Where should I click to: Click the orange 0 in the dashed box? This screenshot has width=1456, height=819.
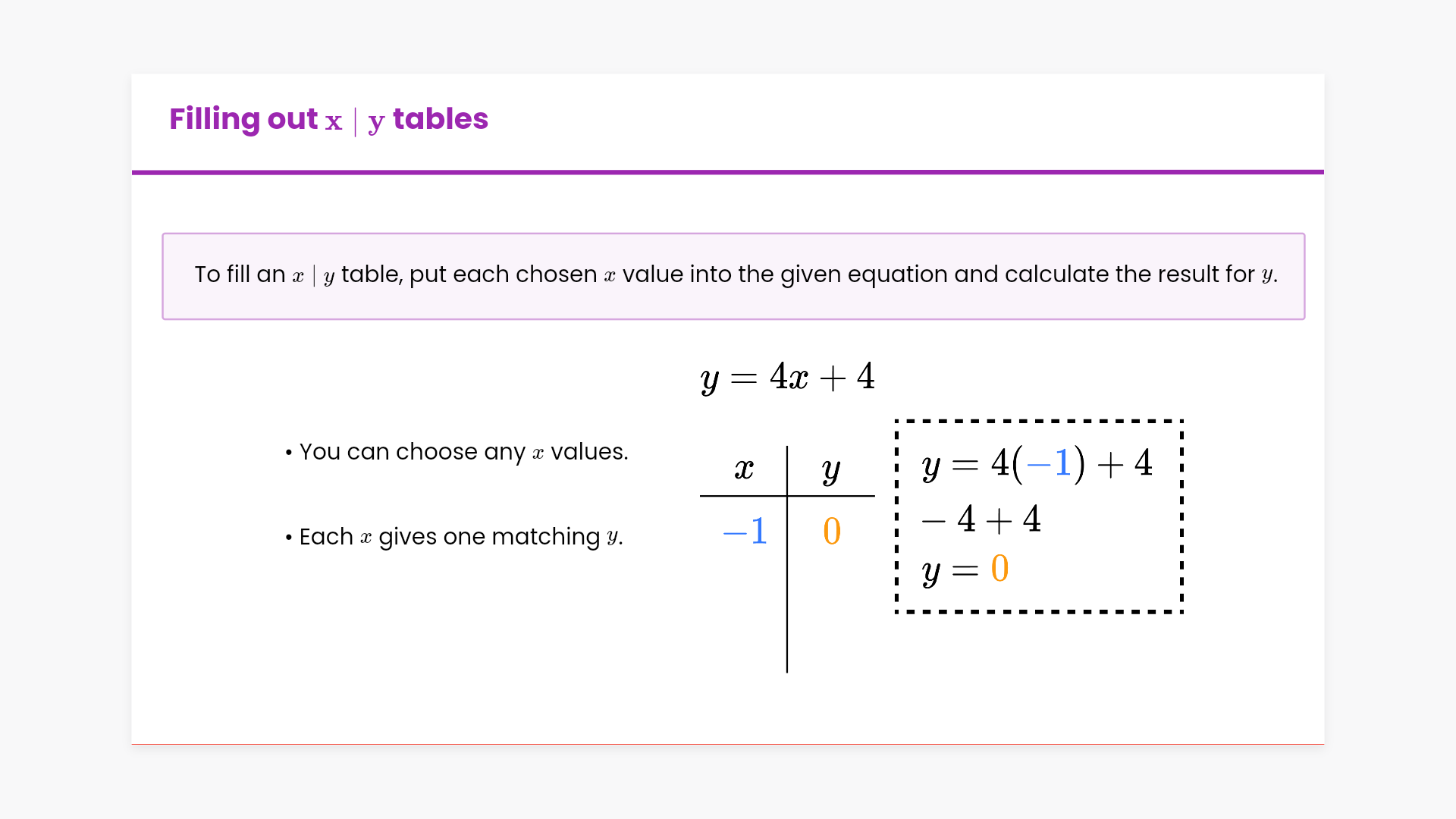[999, 569]
